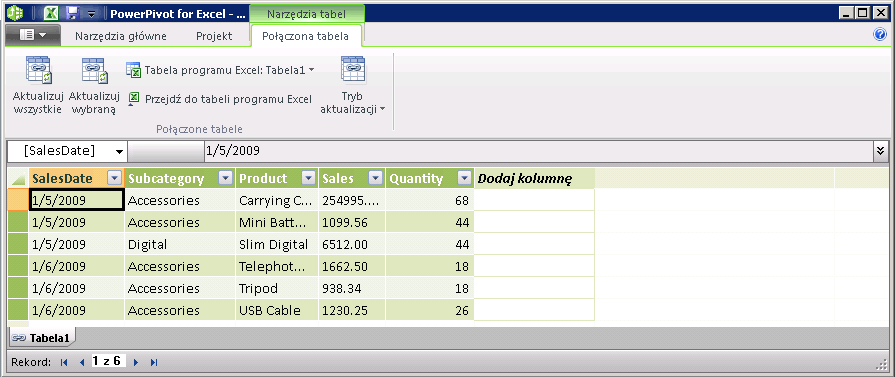The width and height of the screenshot is (895, 377).
Task: Open the Tabela1 sheet tab
Action: click(x=41, y=338)
